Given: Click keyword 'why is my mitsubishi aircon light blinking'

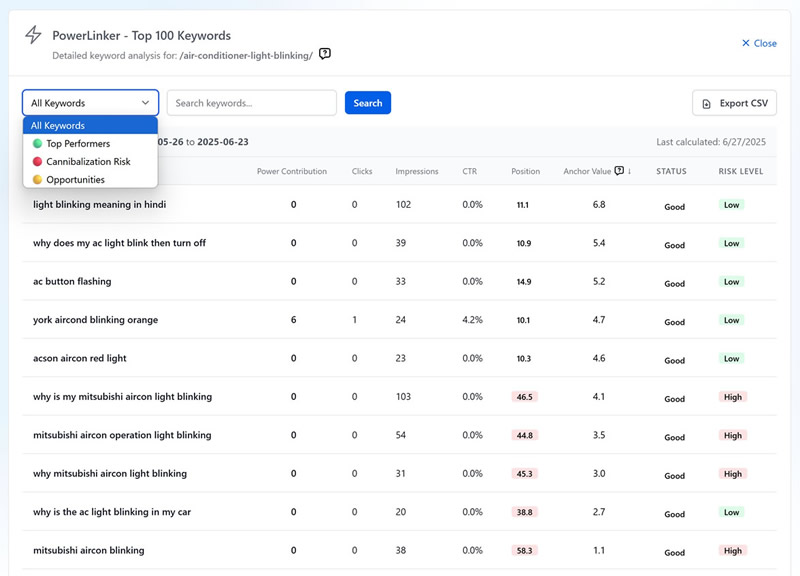Looking at the screenshot, I should (122, 396).
